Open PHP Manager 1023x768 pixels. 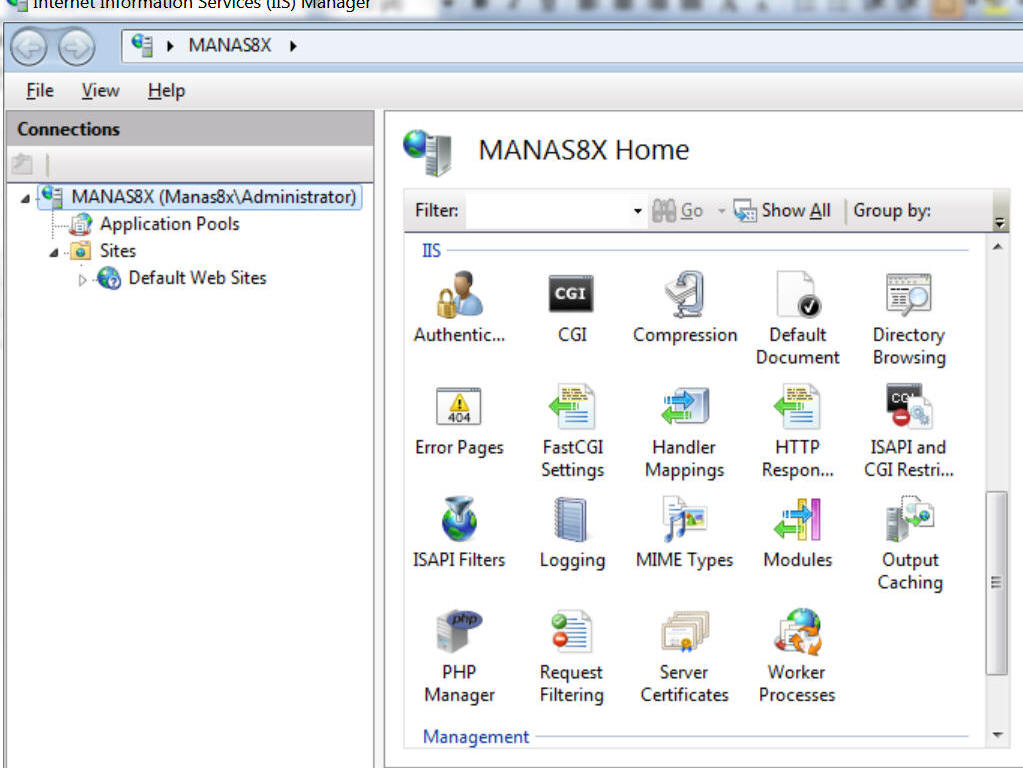point(459,656)
